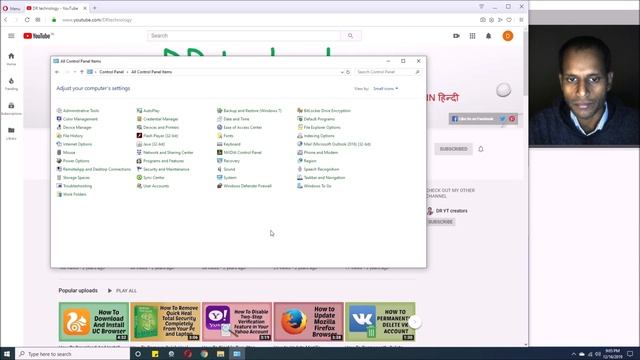Select the DR technology - YouTube tab
This screenshot has height=360, width=640.
[57, 8]
